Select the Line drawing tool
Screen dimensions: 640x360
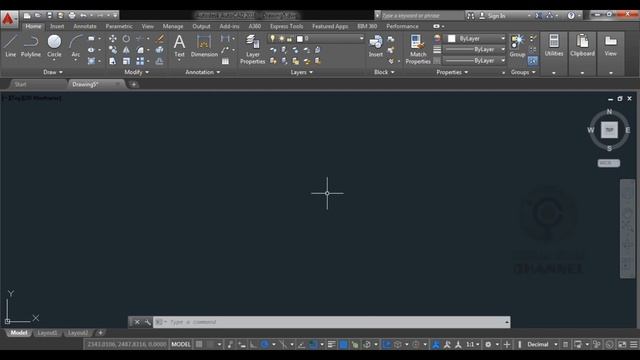[x=11, y=45]
